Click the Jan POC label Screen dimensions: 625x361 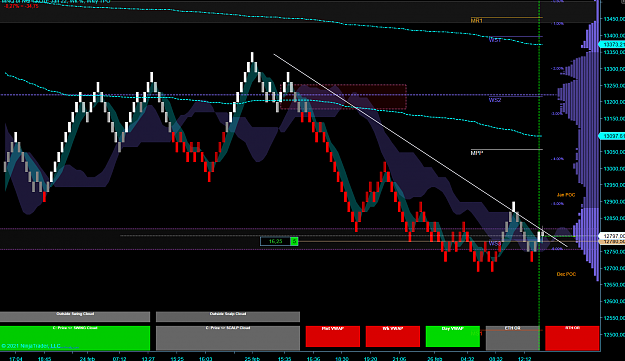click(566, 195)
